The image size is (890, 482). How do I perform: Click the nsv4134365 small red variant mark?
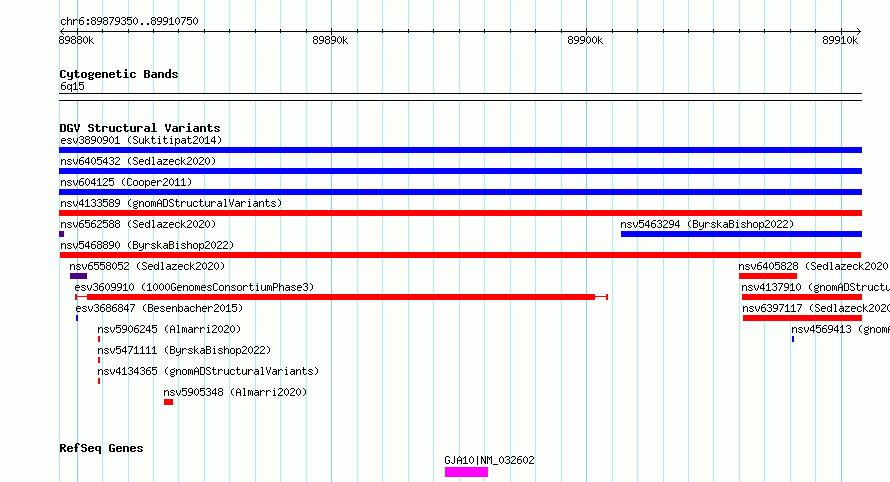click(99, 381)
